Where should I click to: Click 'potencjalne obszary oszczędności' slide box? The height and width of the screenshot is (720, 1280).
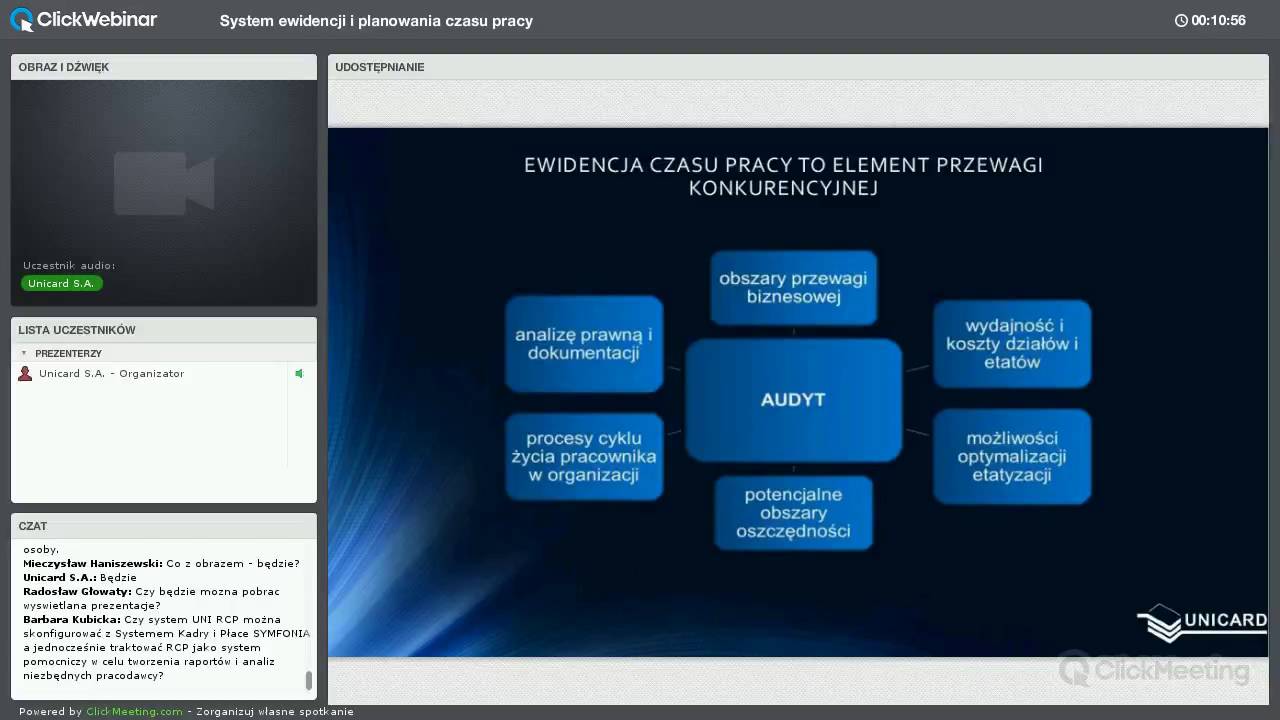pos(793,512)
